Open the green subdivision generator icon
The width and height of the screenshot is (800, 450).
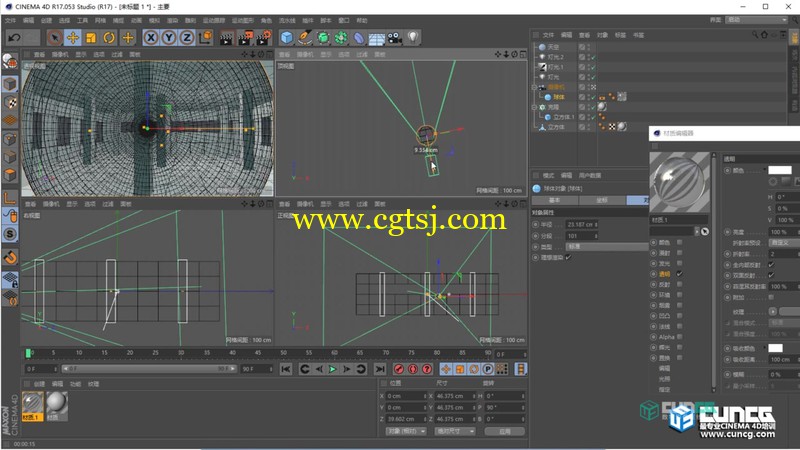point(323,38)
